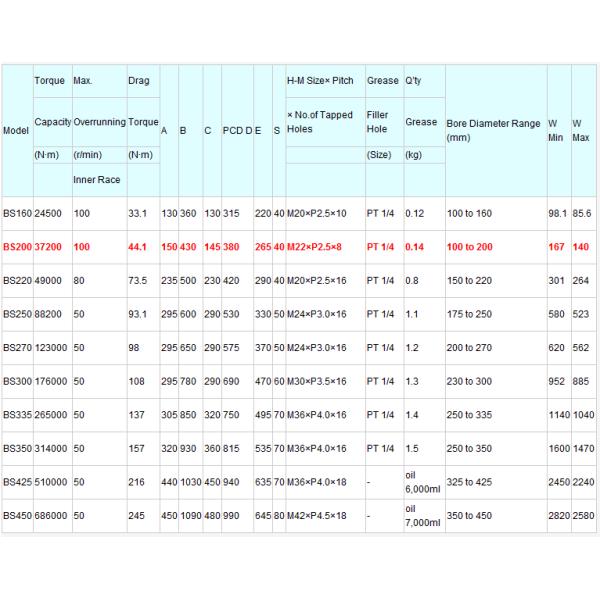The width and height of the screenshot is (600, 600).
Task: Click torque capacity value 176000
Action: tap(53, 382)
